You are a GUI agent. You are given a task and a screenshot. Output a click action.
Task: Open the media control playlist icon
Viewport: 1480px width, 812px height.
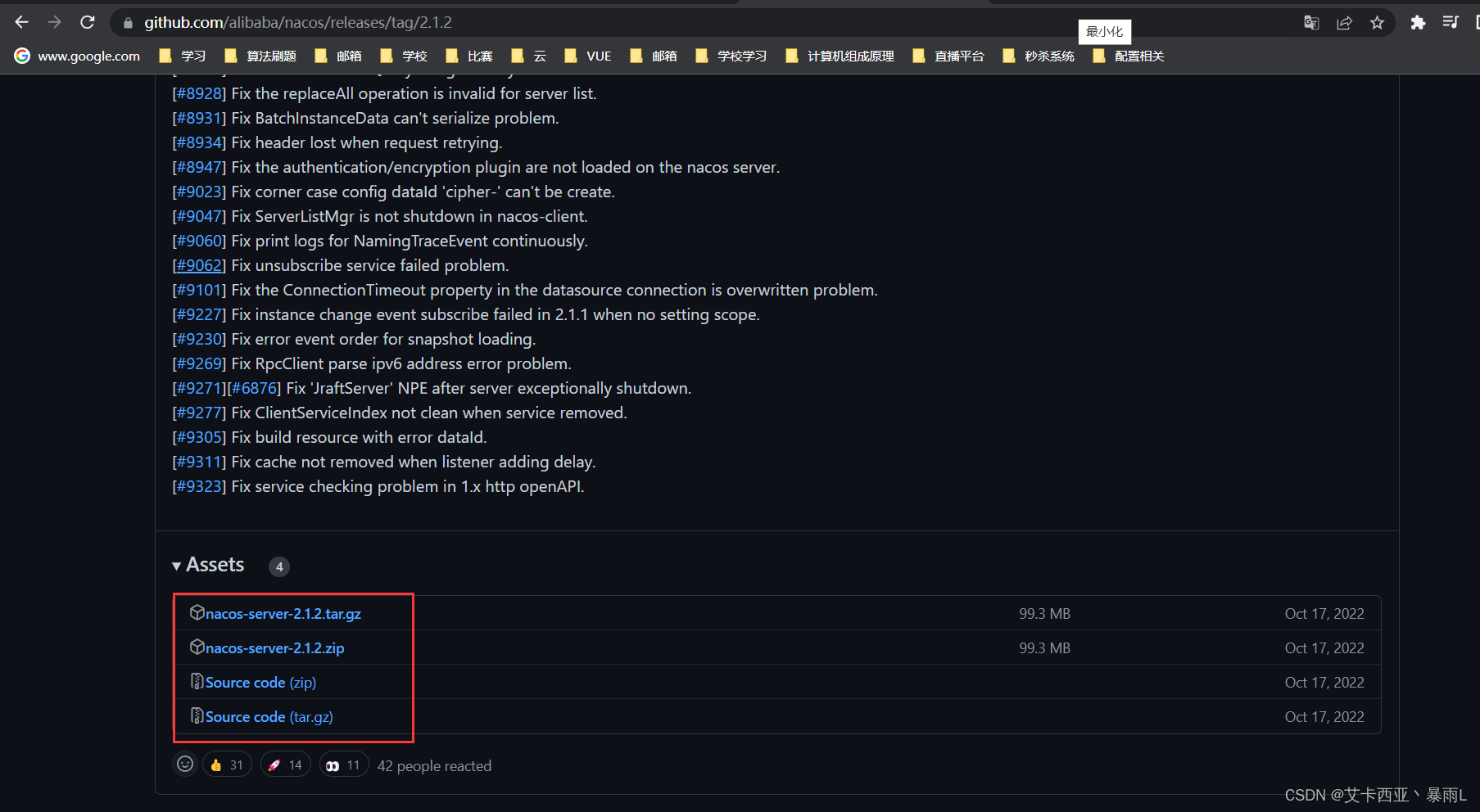[1451, 23]
